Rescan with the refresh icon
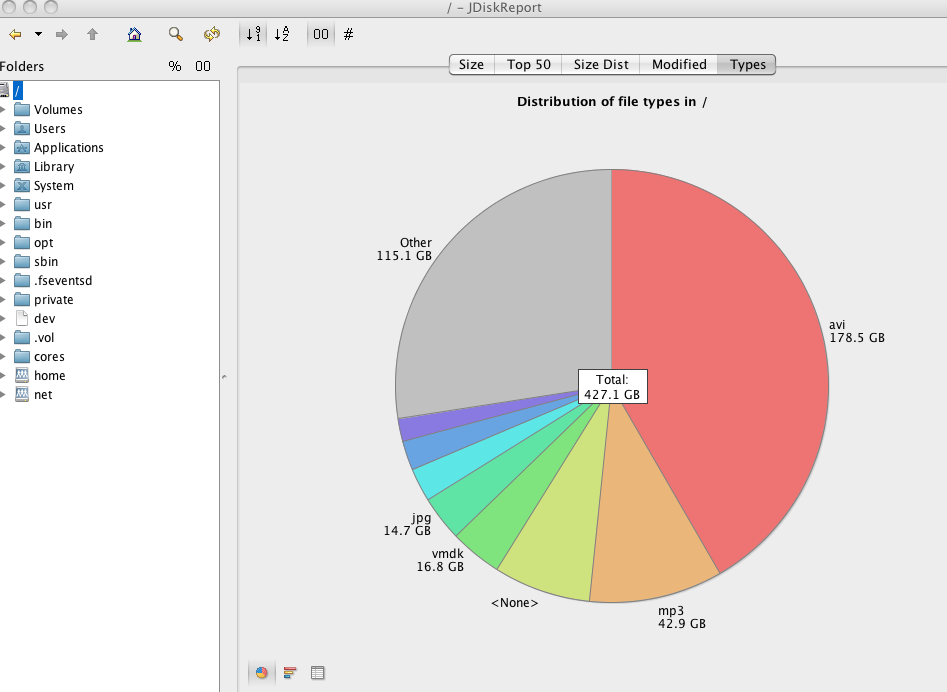 (211, 34)
